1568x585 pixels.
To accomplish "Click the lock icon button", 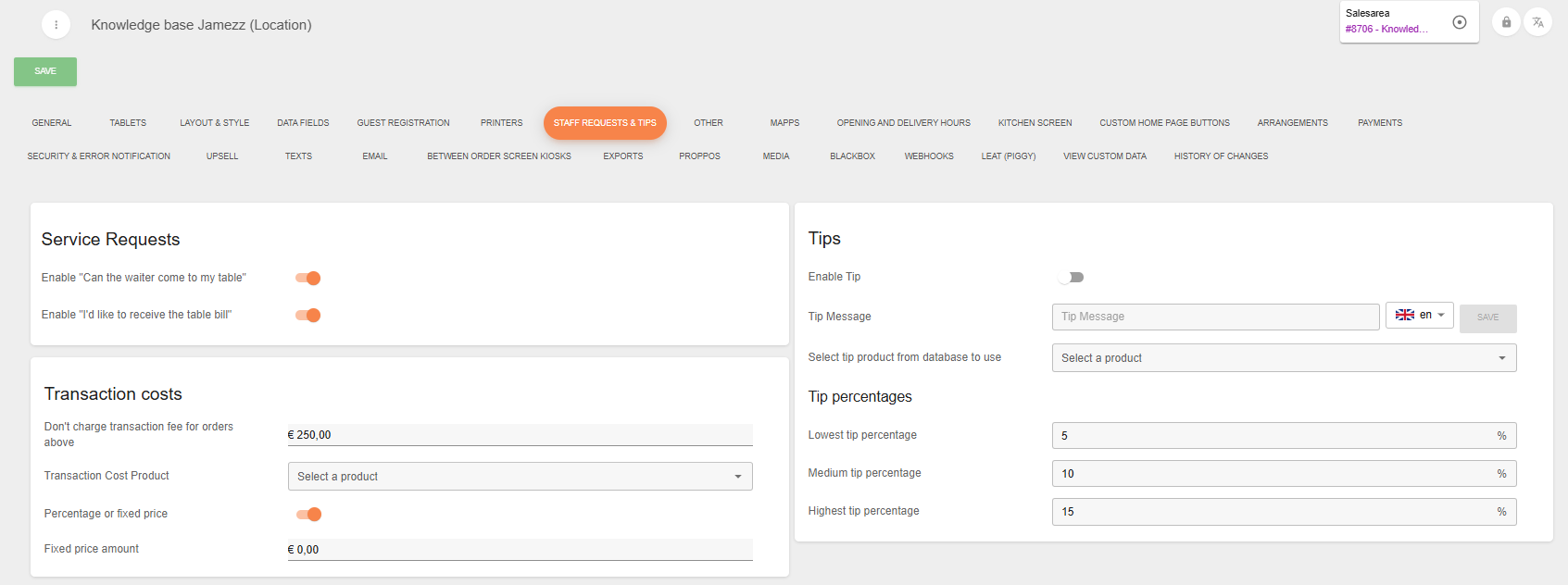I will click(1506, 22).
